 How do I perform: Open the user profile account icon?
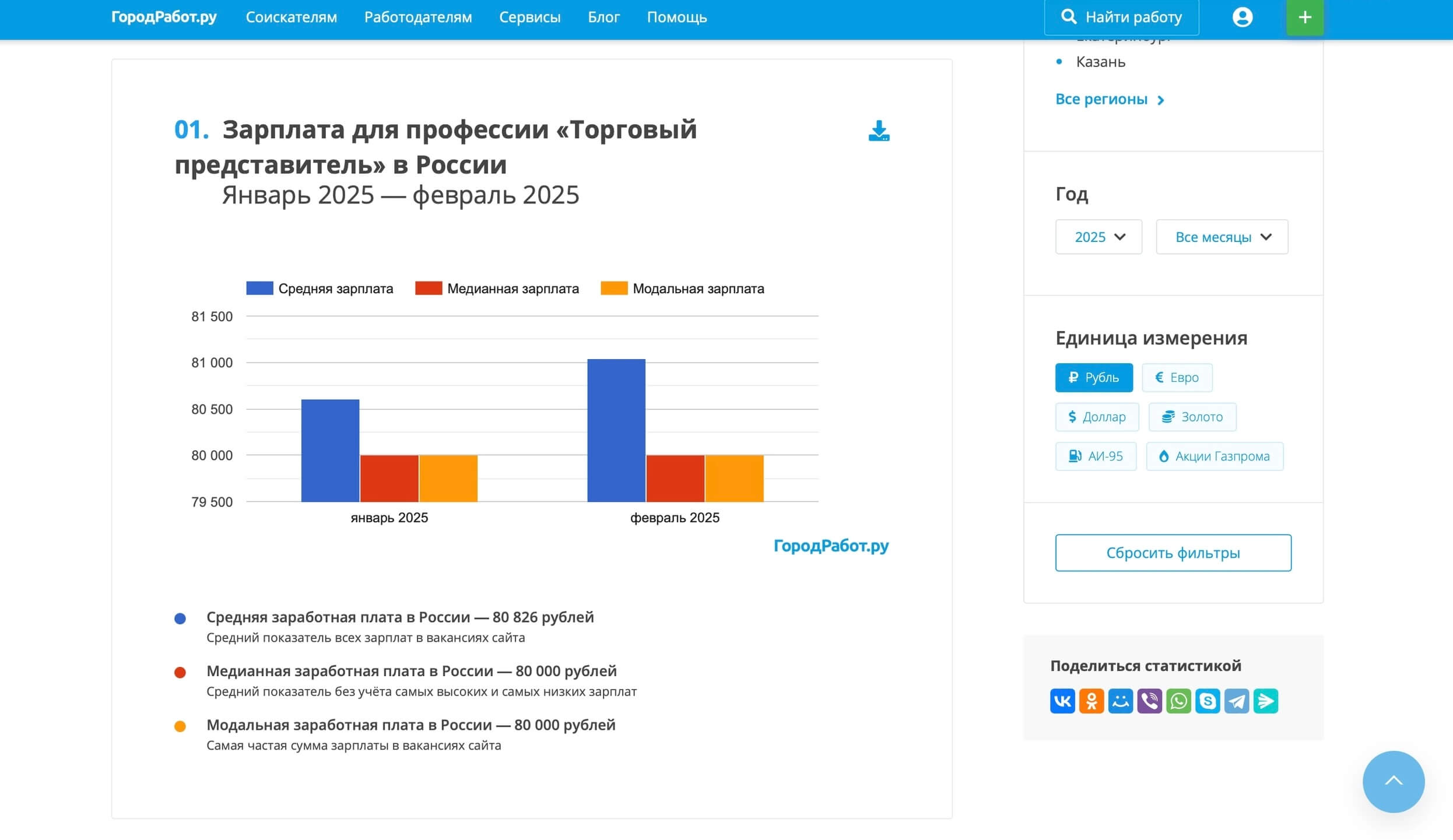click(1242, 17)
